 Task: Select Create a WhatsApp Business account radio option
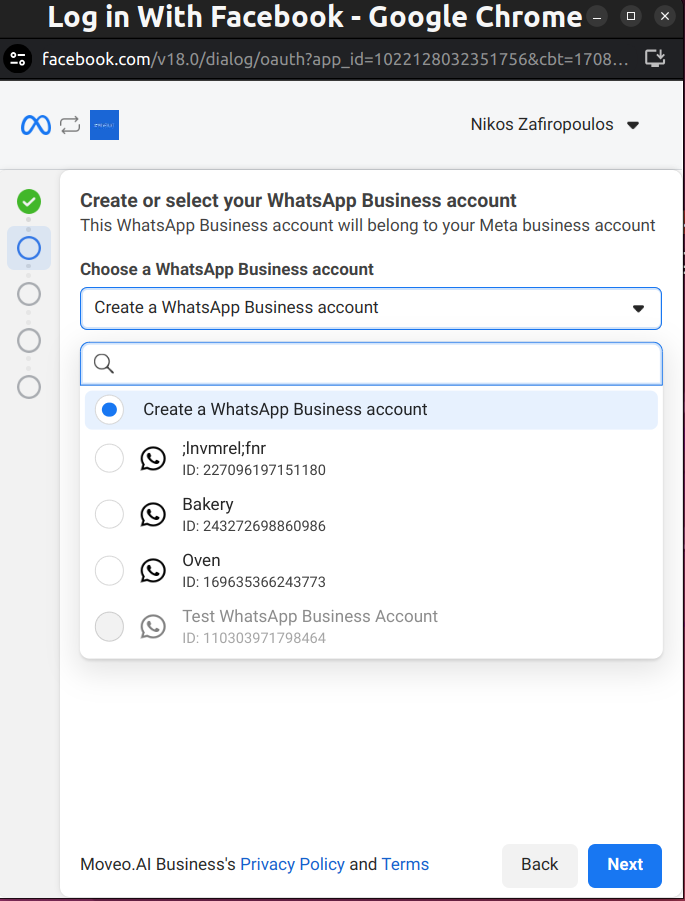(x=110, y=409)
